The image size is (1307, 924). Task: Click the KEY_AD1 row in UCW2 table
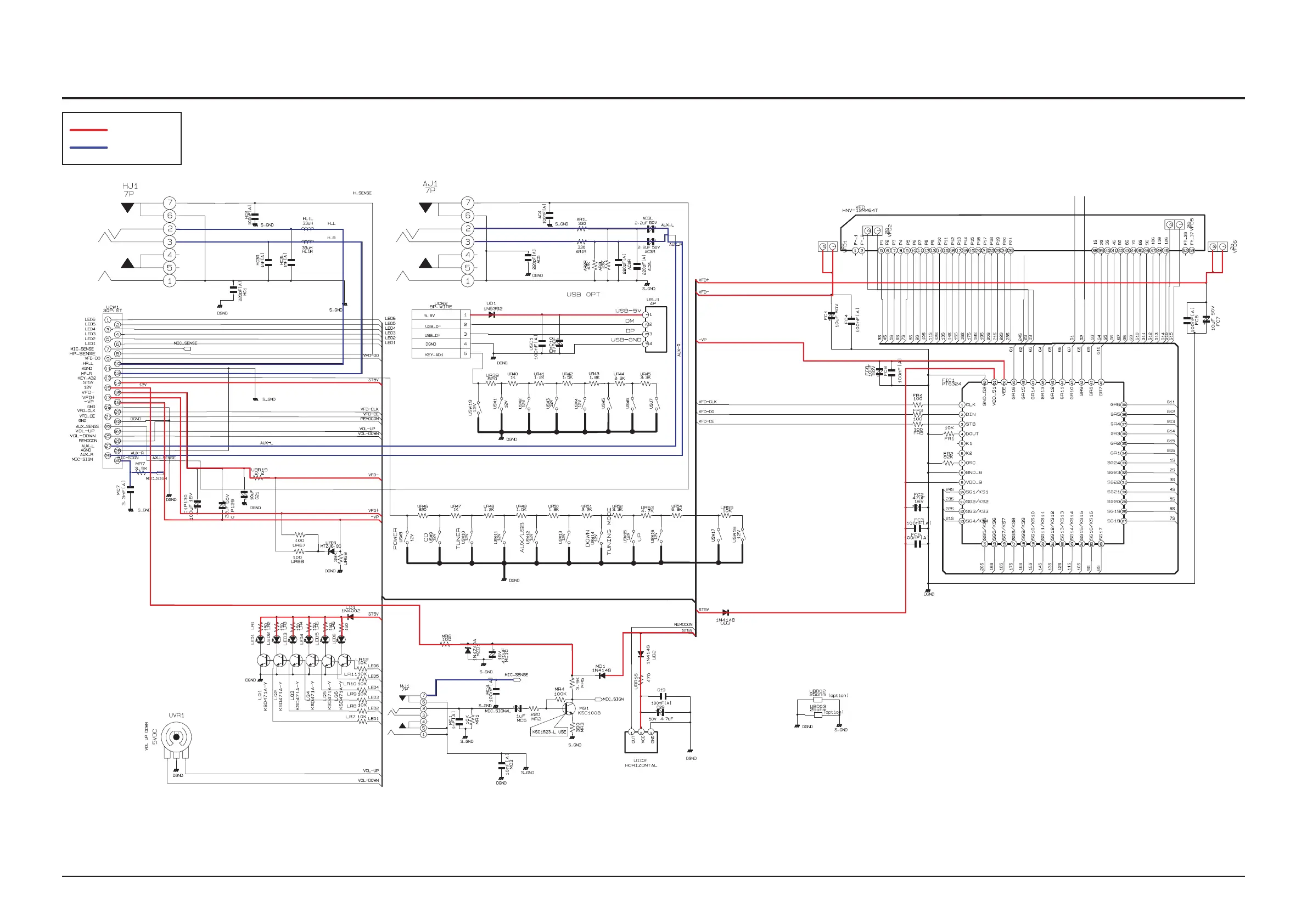pyautogui.click(x=435, y=354)
